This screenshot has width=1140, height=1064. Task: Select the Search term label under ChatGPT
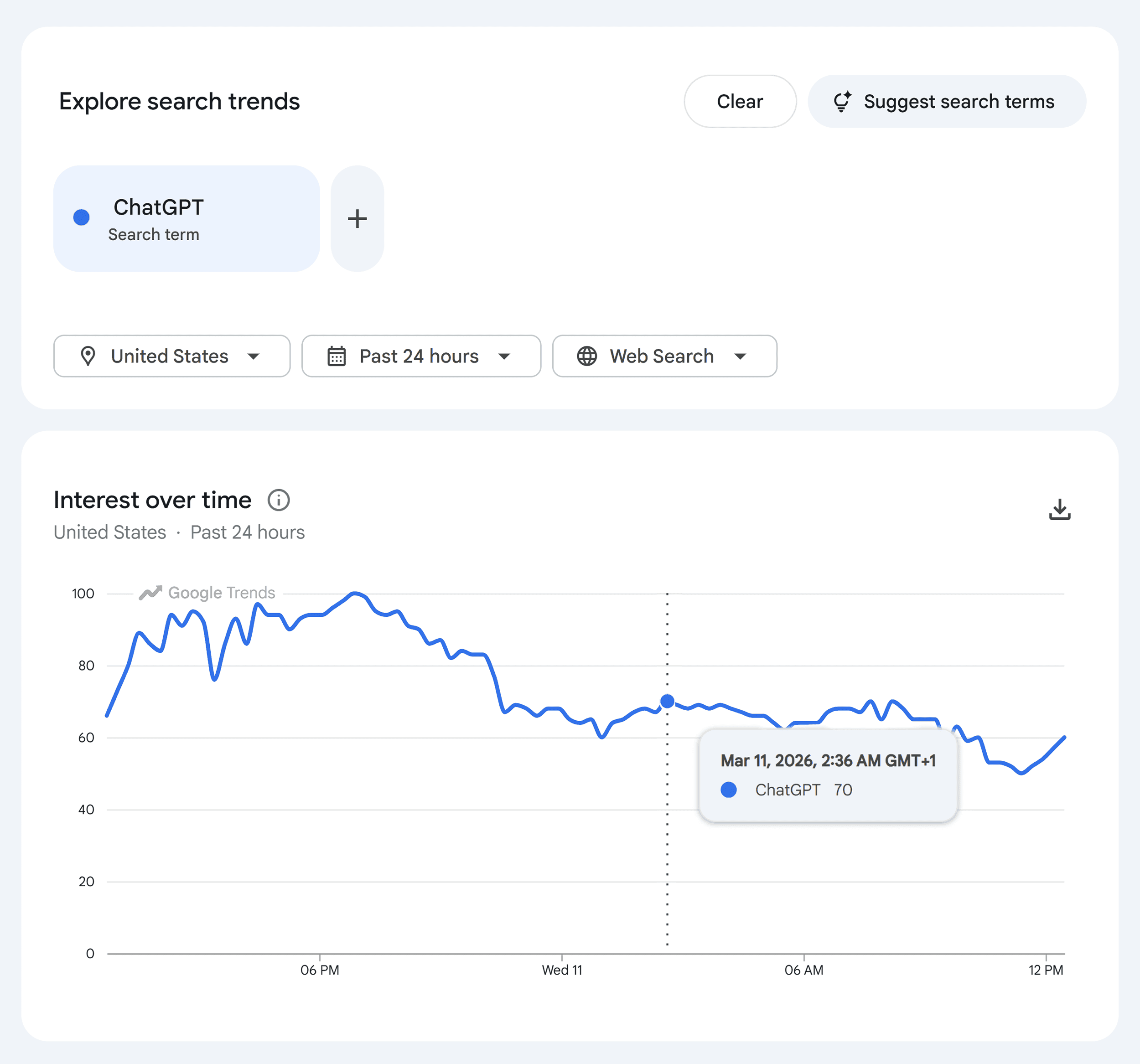[x=154, y=234]
